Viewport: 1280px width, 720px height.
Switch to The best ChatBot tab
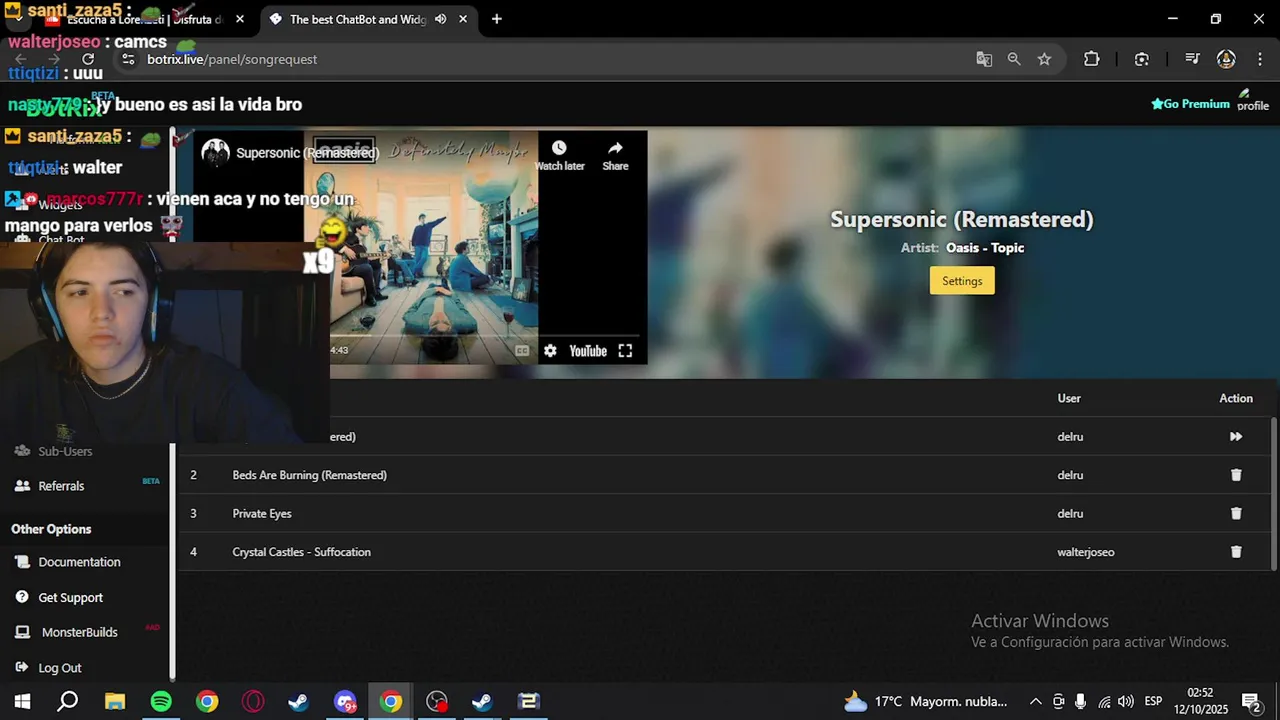[358, 19]
